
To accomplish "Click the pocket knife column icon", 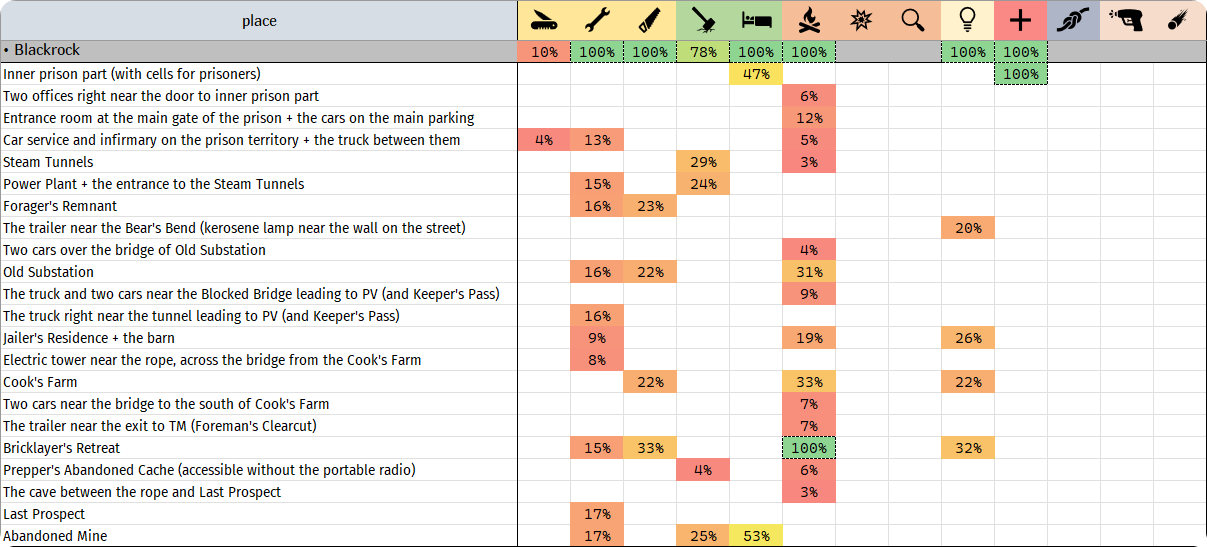I will coord(544,20).
